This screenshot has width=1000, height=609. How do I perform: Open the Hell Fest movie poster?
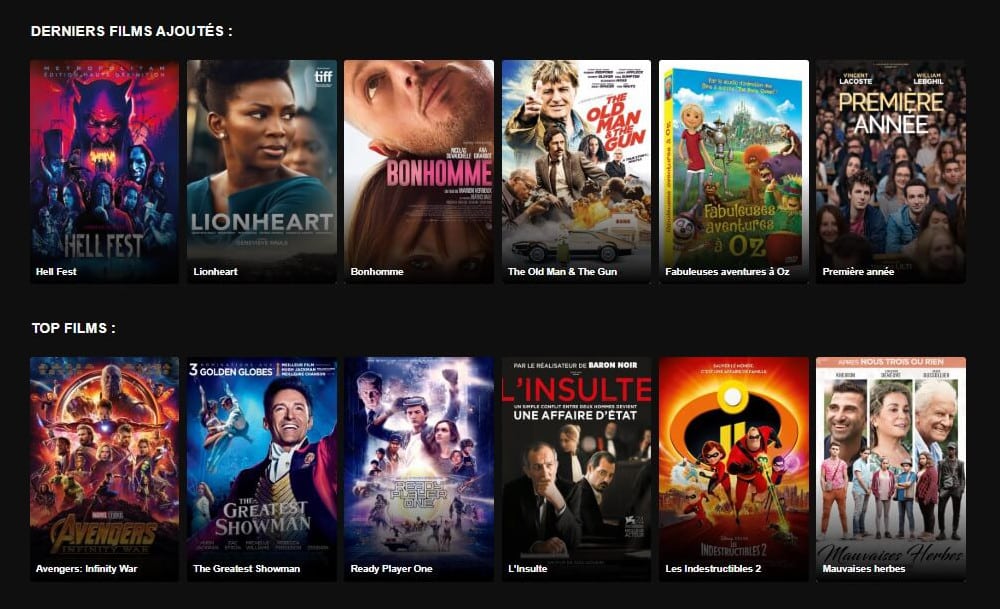pos(105,171)
